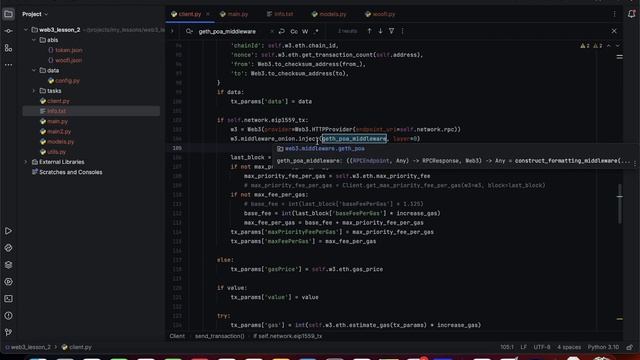Image resolution: width=640 pixels, height=360 pixels.
Task: Open the Commit tool window icon
Action: click(x=8, y=31)
